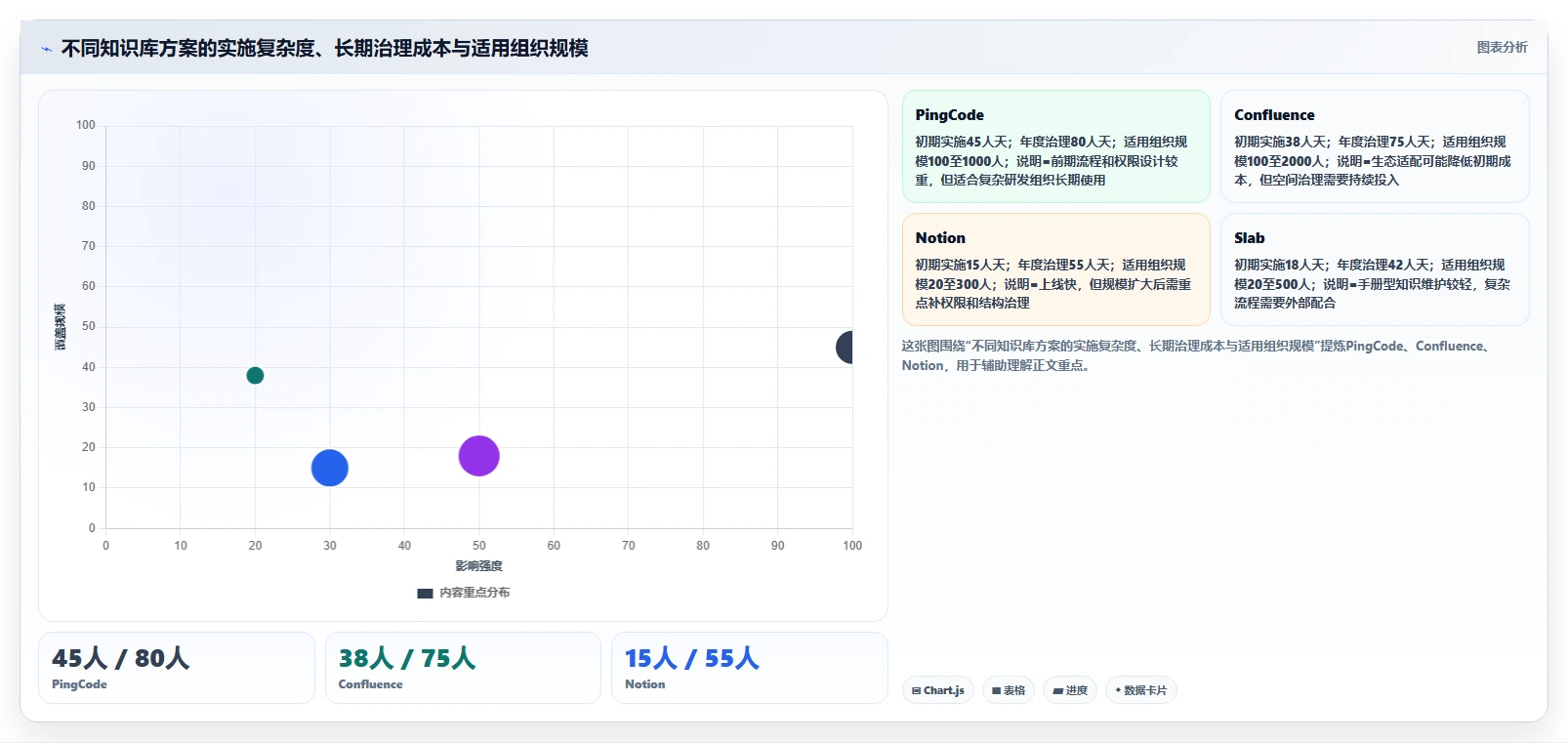Click the y-axis title label

[x=61, y=327]
